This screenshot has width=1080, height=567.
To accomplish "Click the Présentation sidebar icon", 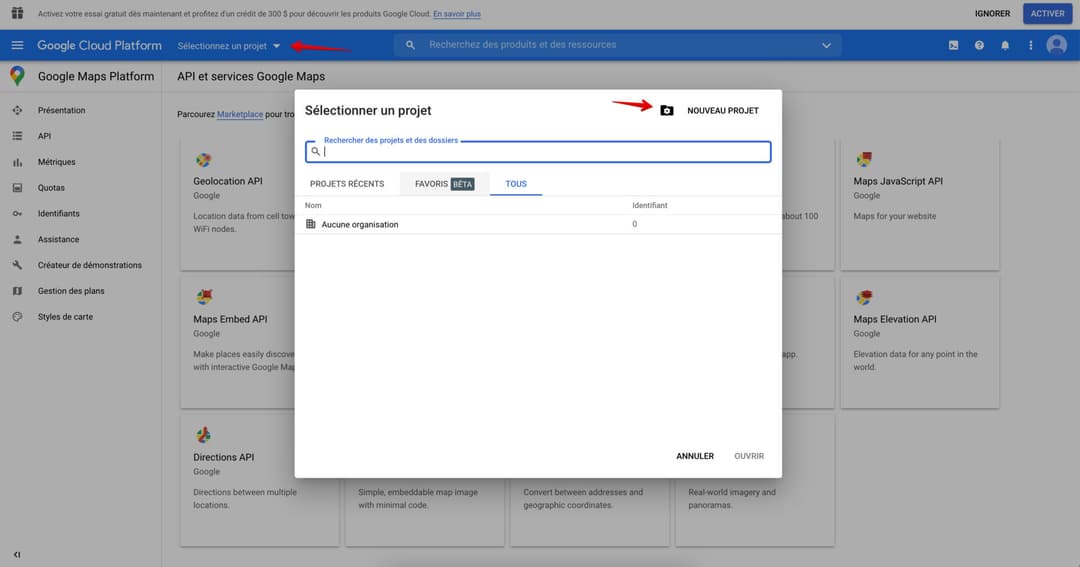I will point(17,110).
